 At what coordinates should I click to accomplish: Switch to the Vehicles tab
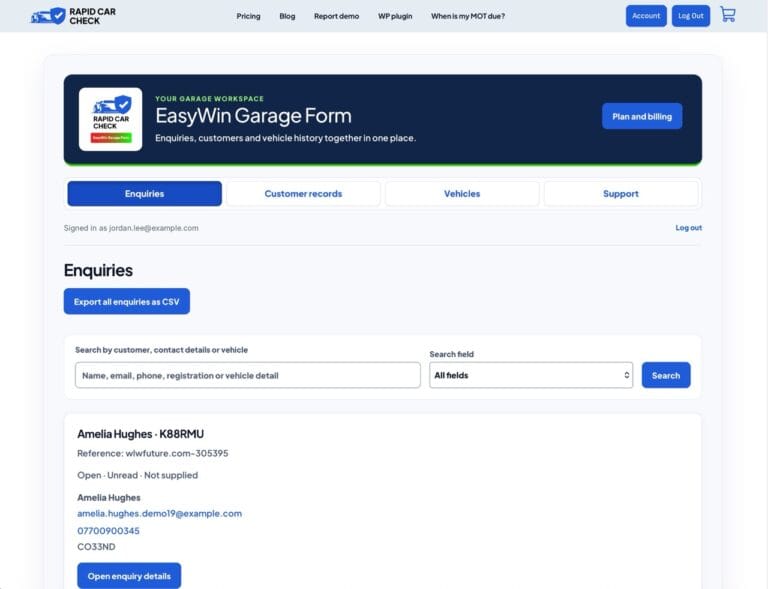[x=462, y=194]
